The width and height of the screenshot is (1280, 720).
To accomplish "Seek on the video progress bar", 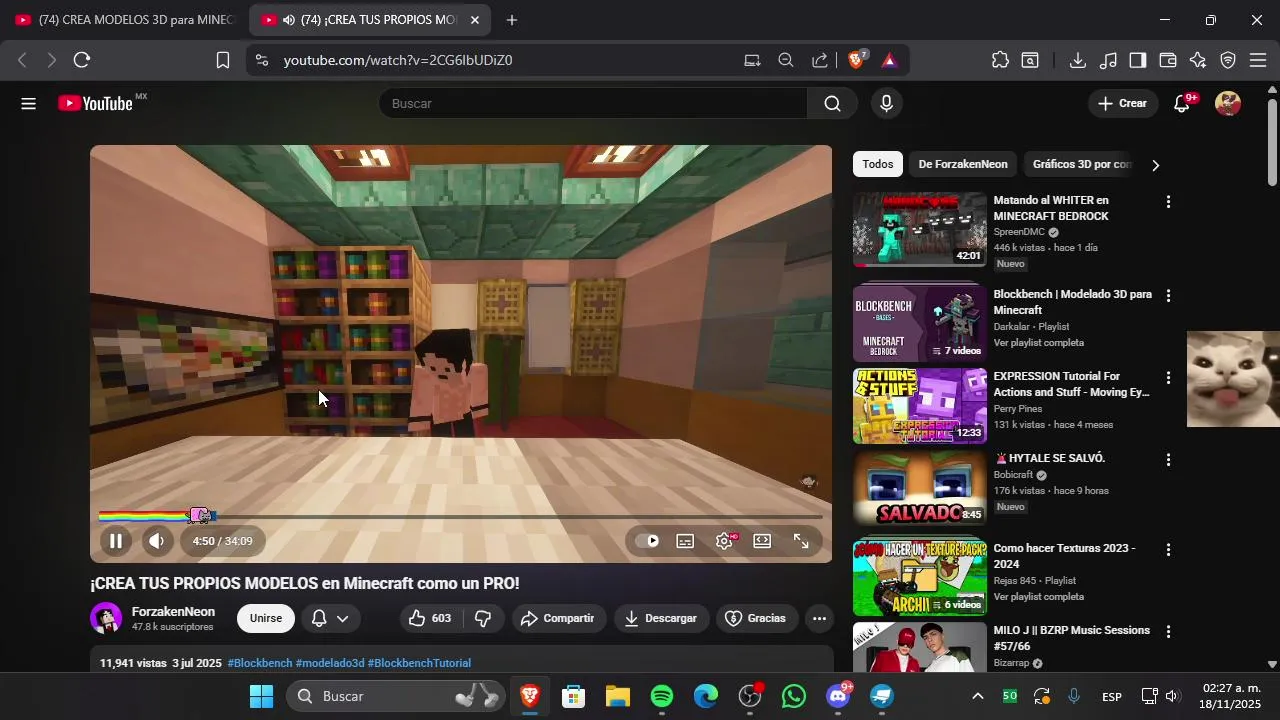I will [x=460, y=517].
